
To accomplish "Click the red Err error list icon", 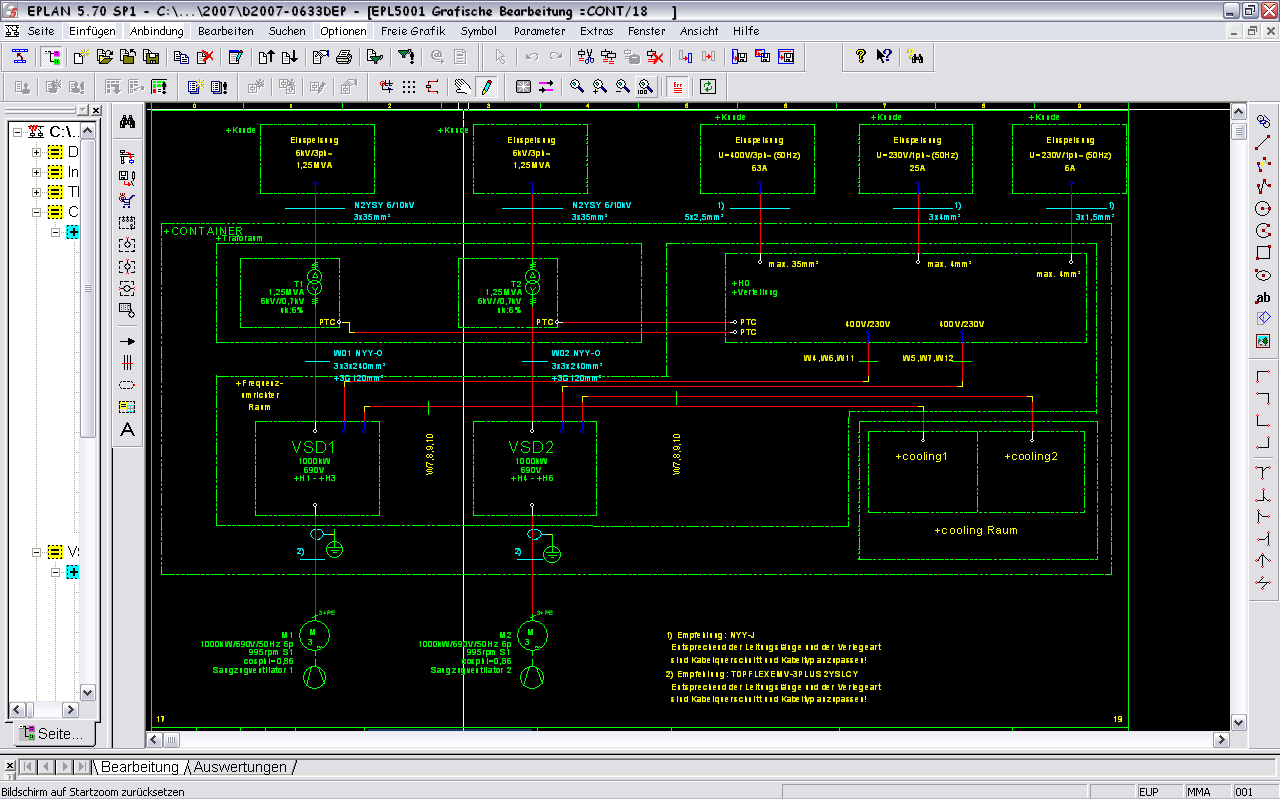I will coord(679,87).
